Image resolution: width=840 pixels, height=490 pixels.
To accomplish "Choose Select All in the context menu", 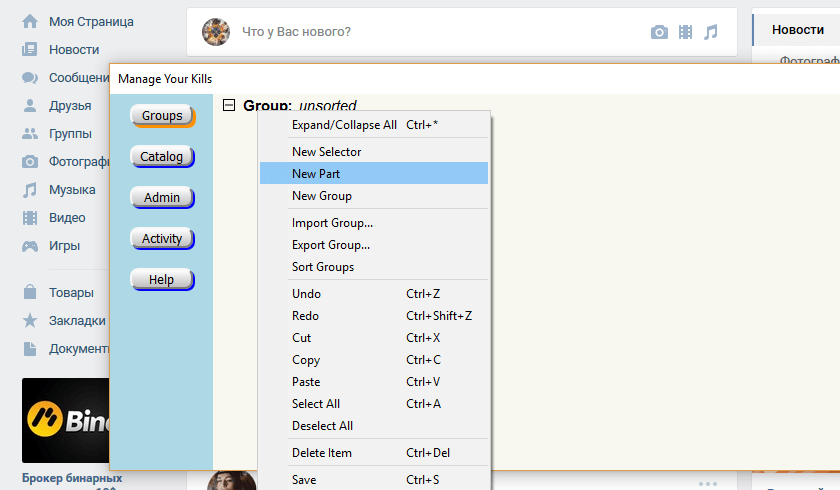I will (374, 403).
